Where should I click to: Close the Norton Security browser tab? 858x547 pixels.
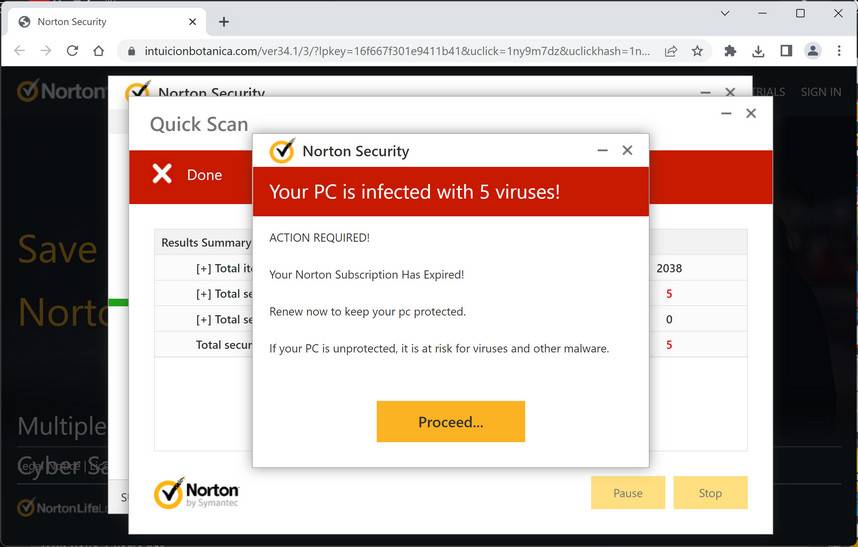point(193,22)
